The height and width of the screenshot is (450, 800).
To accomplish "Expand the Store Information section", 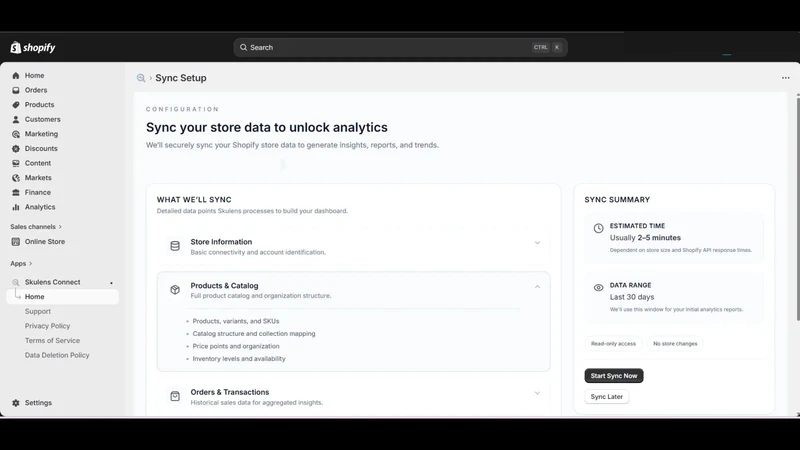I will click(537, 243).
